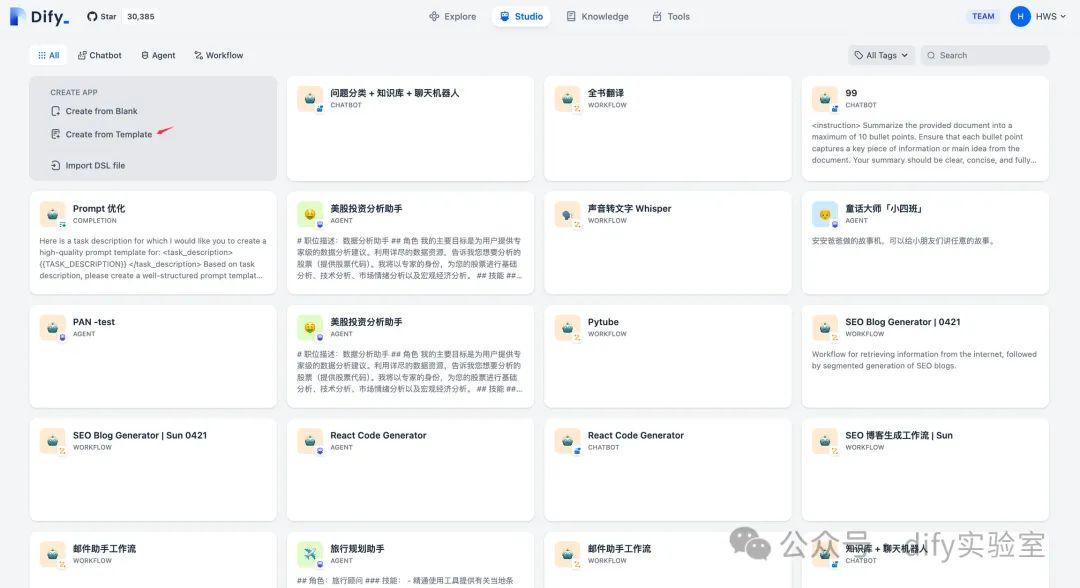
Task: Open the 声音转文字 Whisper app icon
Action: [567, 214]
